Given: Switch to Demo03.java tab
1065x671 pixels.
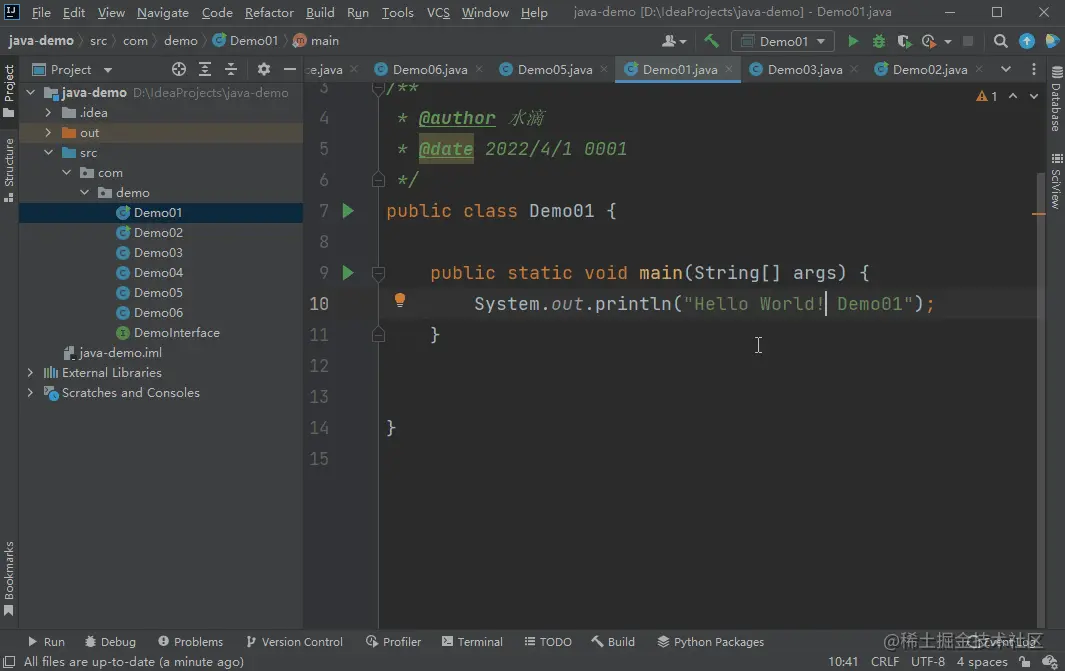Looking at the screenshot, I should (x=804, y=69).
